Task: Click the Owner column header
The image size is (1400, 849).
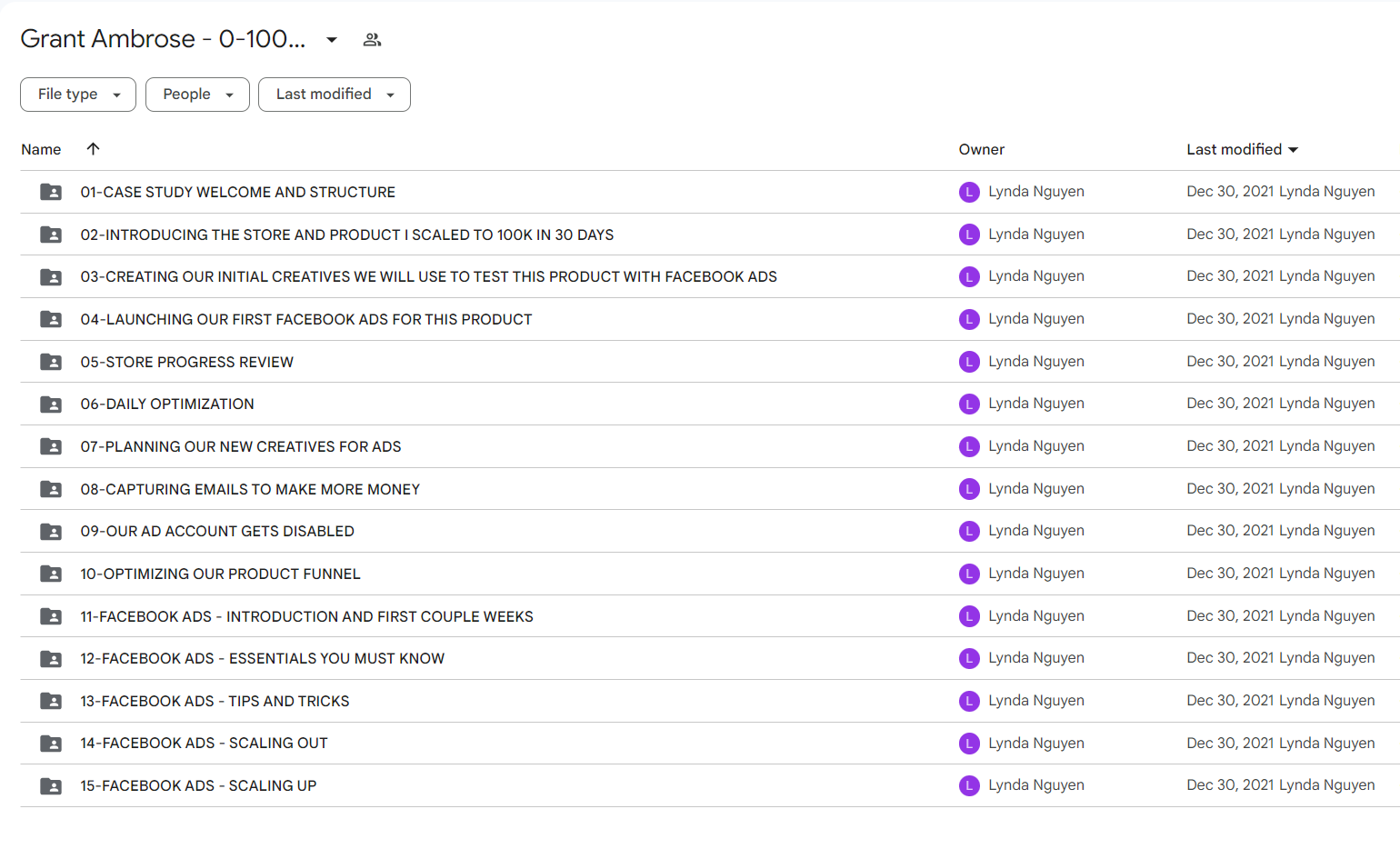Action: coord(982,149)
